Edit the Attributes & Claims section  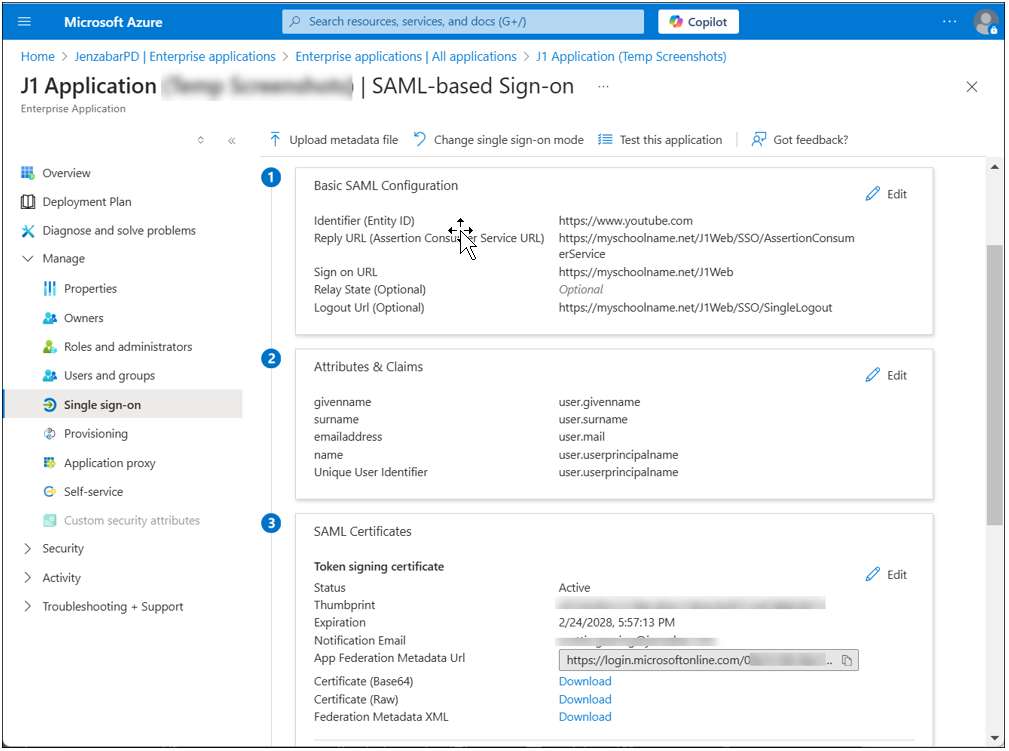click(887, 375)
